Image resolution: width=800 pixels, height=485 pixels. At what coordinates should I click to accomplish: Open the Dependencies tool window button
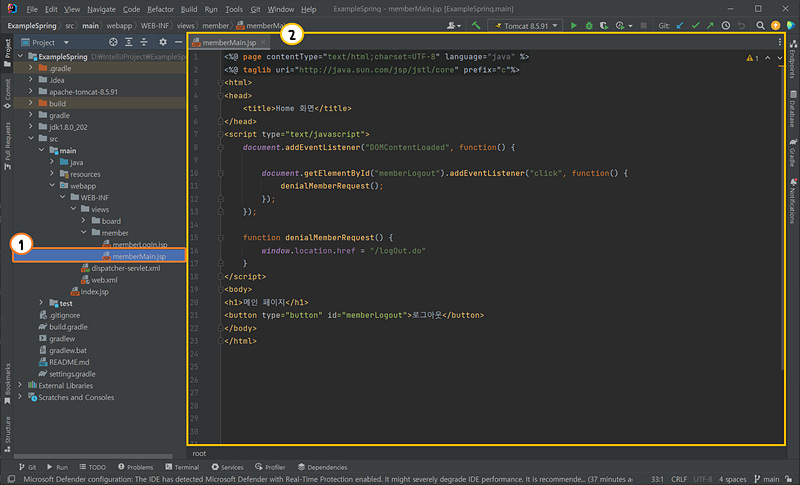(x=322, y=467)
